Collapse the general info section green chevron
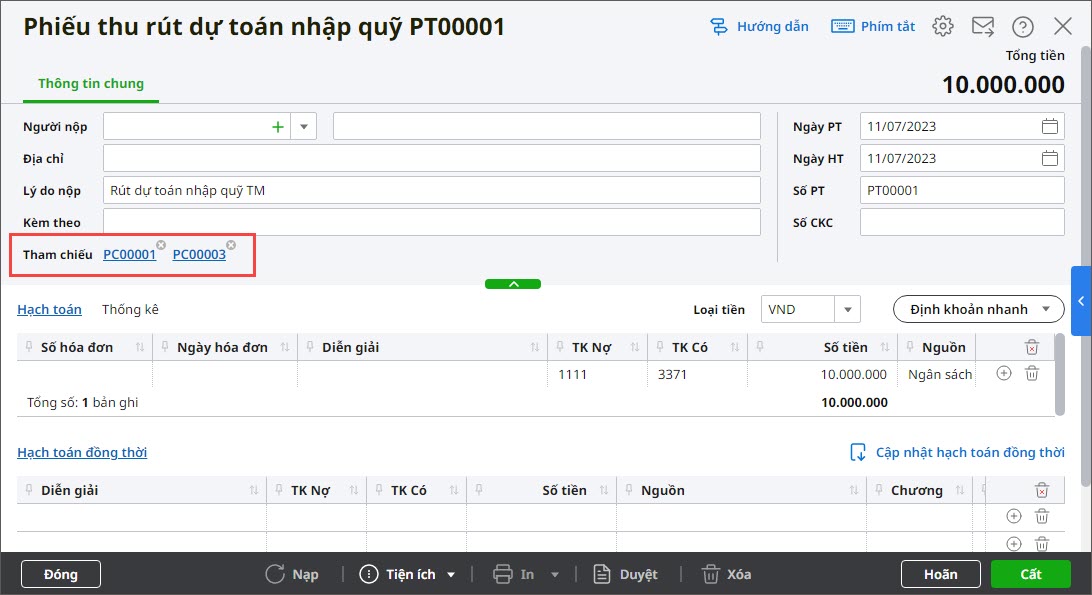The height and width of the screenshot is (595, 1092). (x=513, y=284)
